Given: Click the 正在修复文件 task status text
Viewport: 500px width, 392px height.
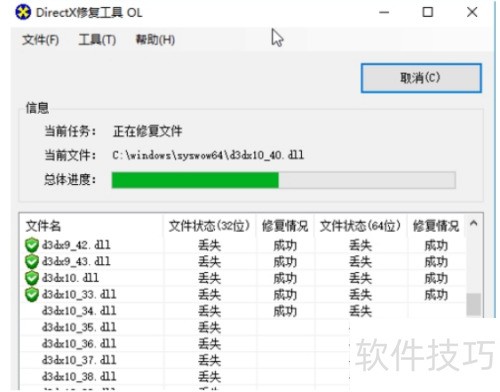Looking at the screenshot, I should pos(148,131).
